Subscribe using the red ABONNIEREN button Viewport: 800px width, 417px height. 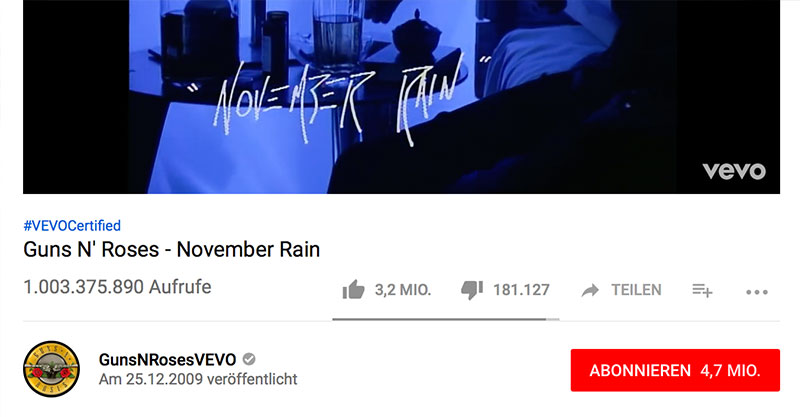tap(675, 370)
